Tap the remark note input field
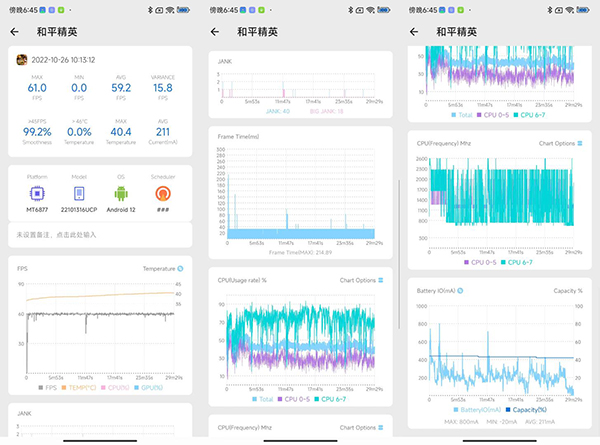This screenshot has height=445, width=600. tap(100, 234)
